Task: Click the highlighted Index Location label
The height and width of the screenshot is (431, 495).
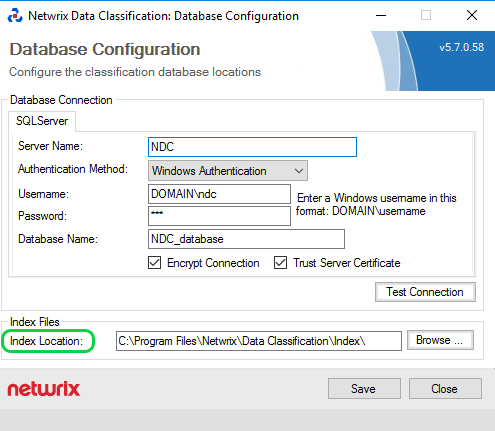Action: (47, 341)
